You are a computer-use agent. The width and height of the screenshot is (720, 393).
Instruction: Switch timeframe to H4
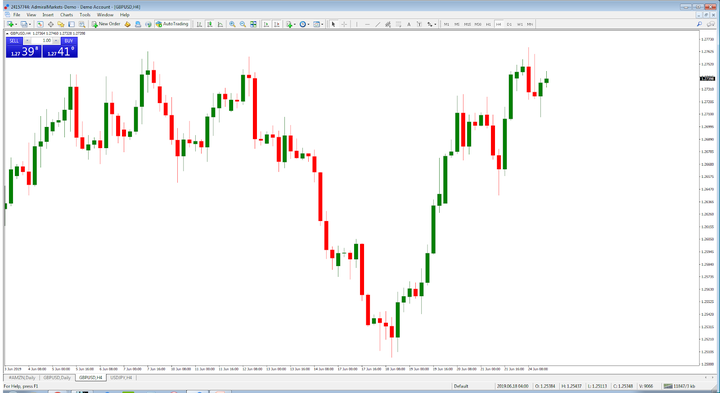[499, 24]
